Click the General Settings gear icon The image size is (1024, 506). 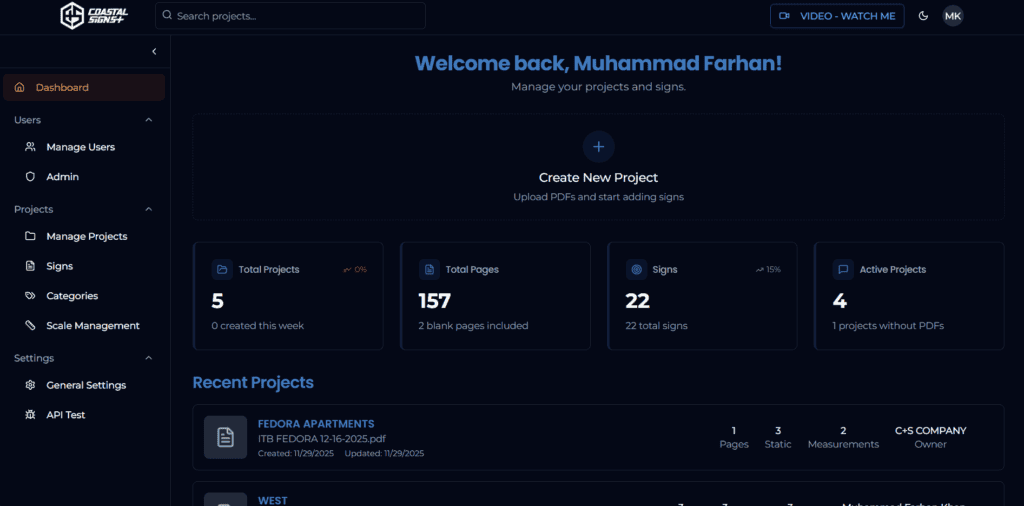[x=30, y=385]
